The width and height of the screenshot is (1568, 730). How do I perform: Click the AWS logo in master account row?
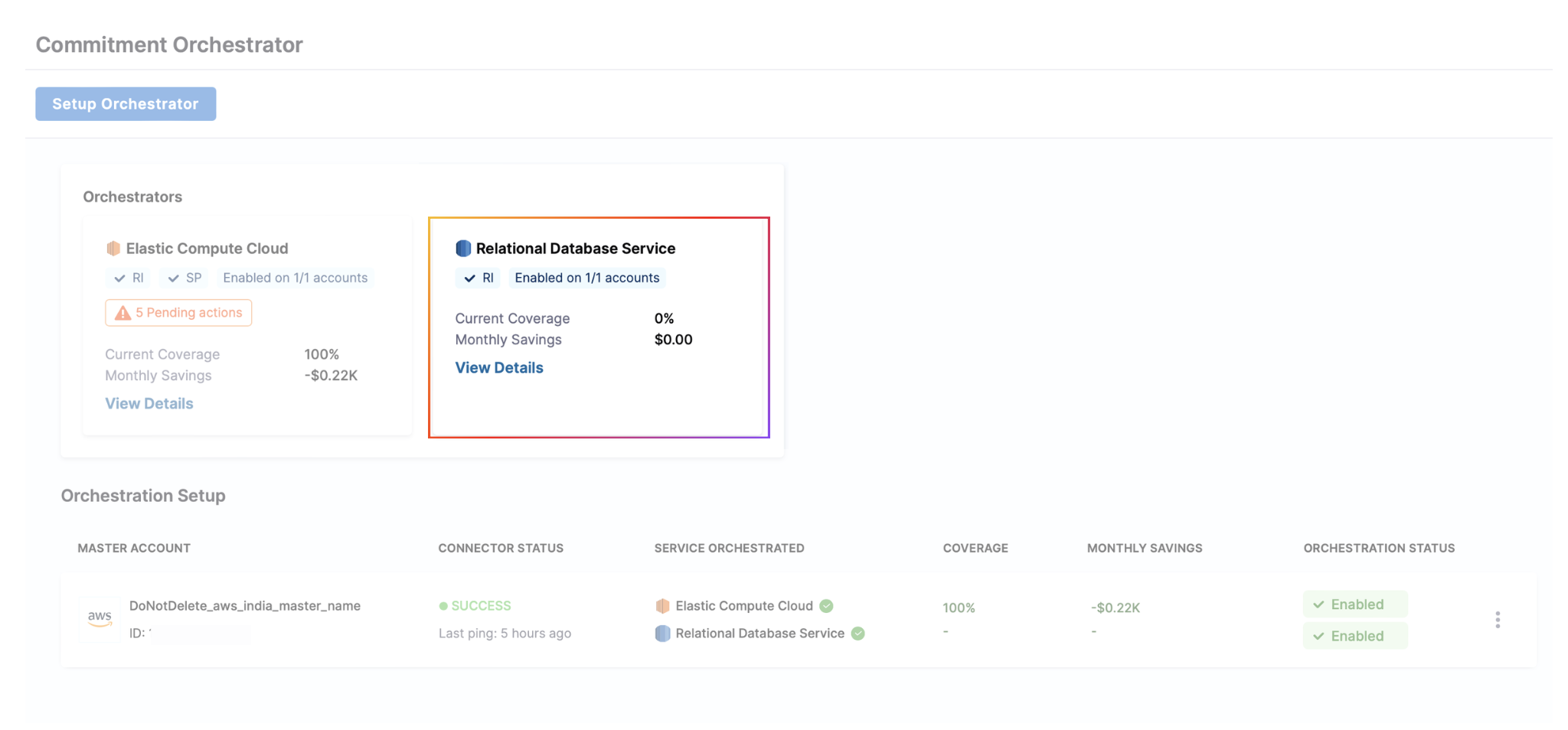pyautogui.click(x=100, y=618)
